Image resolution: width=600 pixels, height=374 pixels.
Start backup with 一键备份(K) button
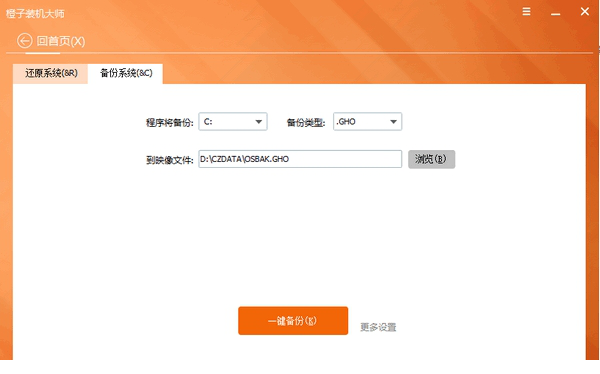pyautogui.click(x=293, y=321)
